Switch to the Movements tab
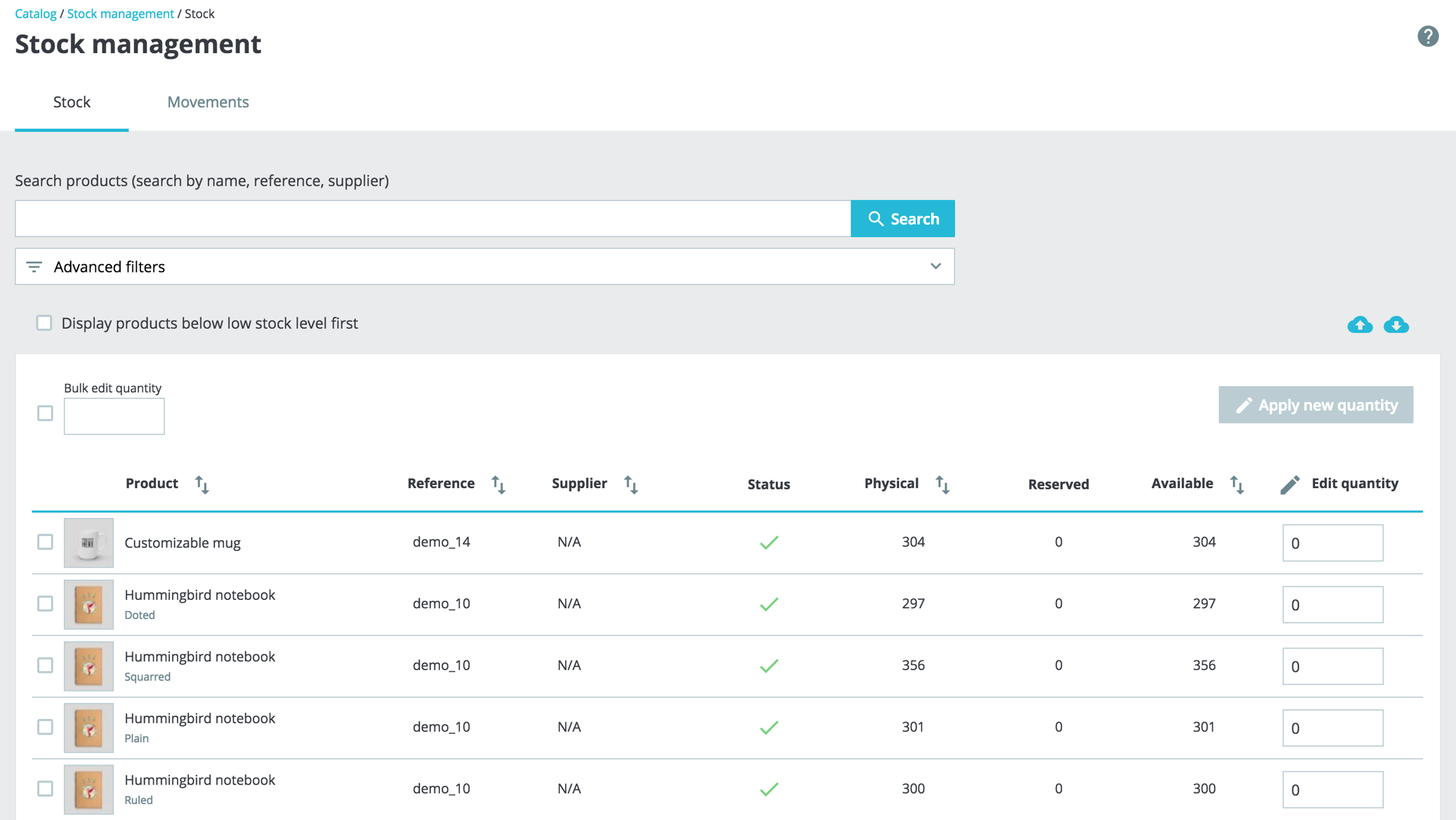 click(x=208, y=102)
